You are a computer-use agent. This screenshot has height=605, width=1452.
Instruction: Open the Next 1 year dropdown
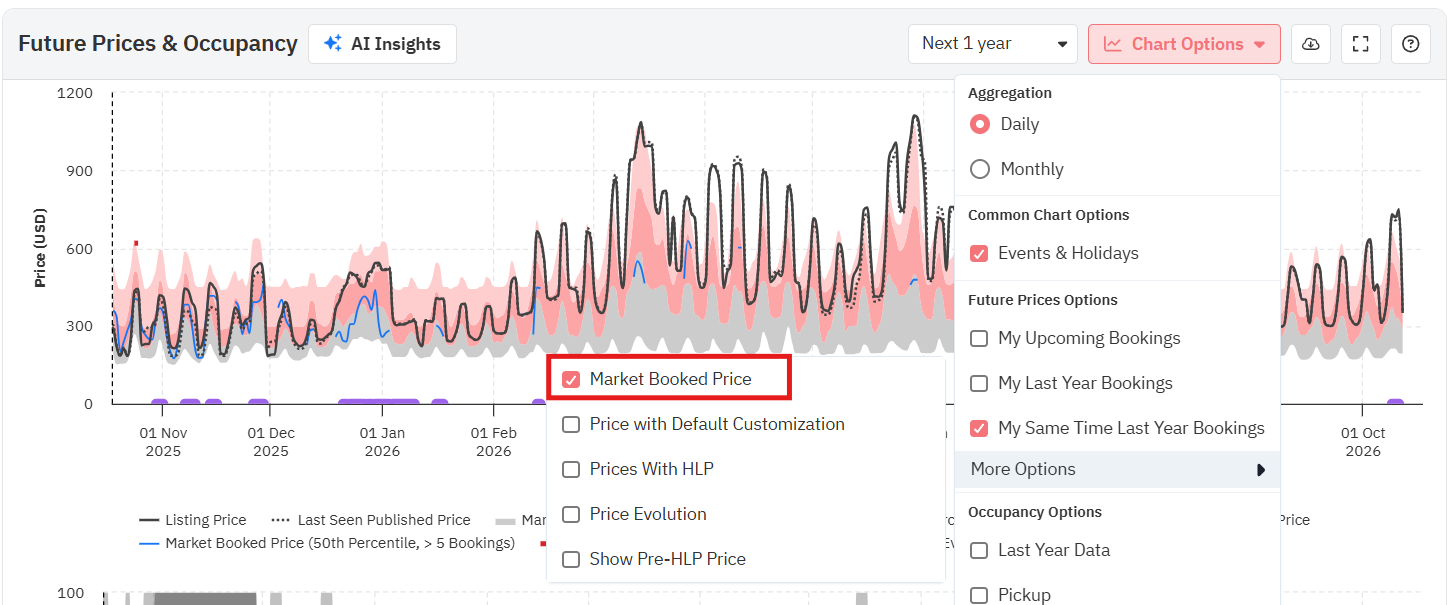992,44
